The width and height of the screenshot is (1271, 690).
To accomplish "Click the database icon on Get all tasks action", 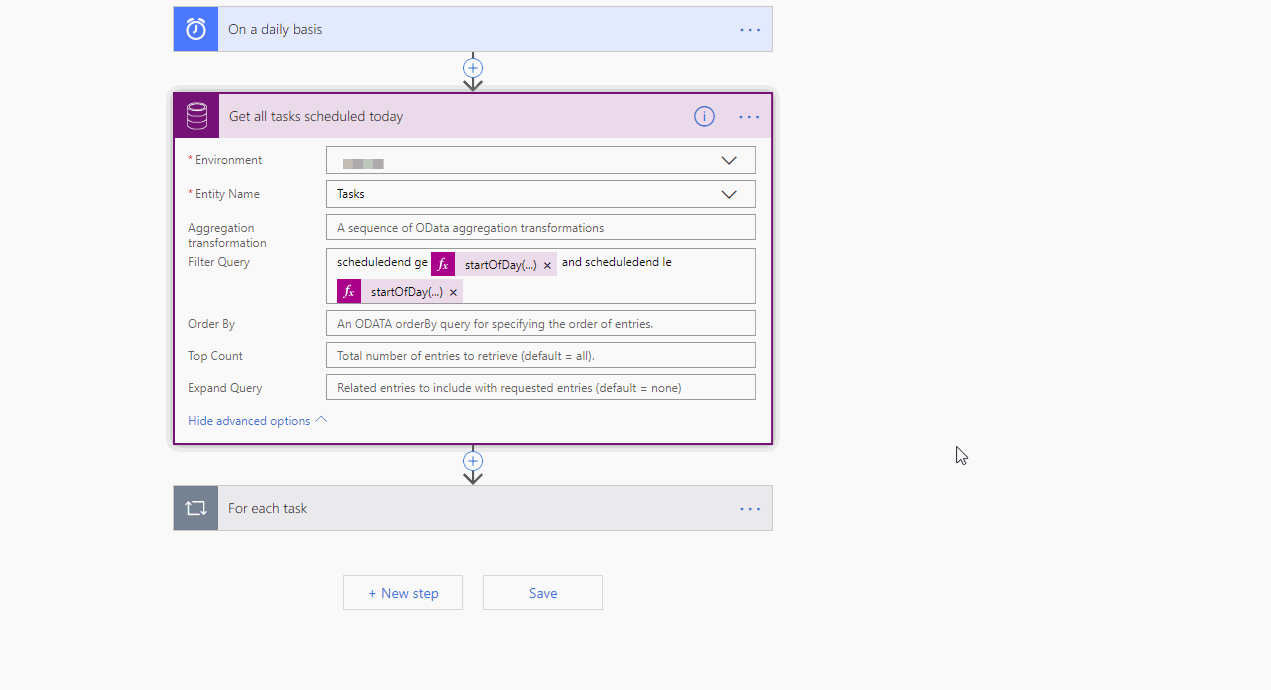I will point(195,115).
